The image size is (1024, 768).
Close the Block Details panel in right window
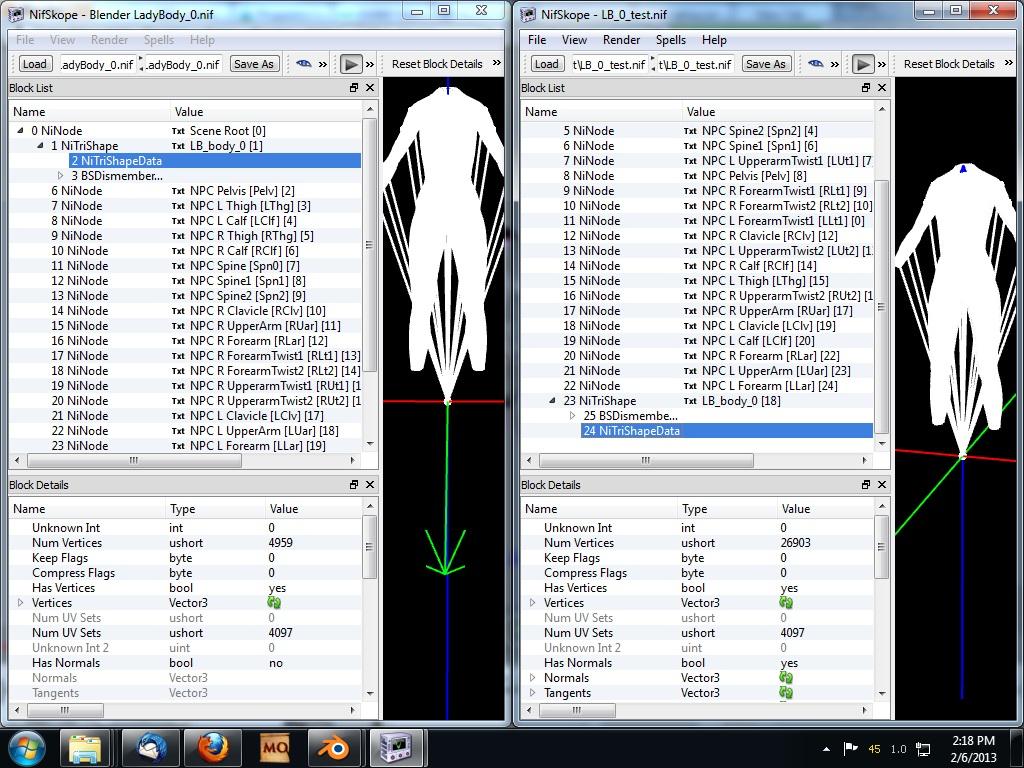(882, 485)
